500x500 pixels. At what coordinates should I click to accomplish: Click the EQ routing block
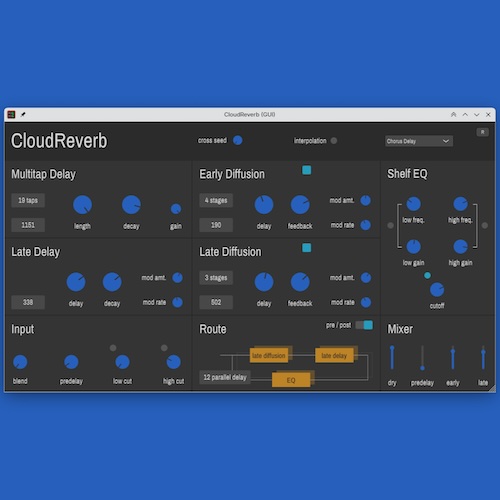(291, 380)
